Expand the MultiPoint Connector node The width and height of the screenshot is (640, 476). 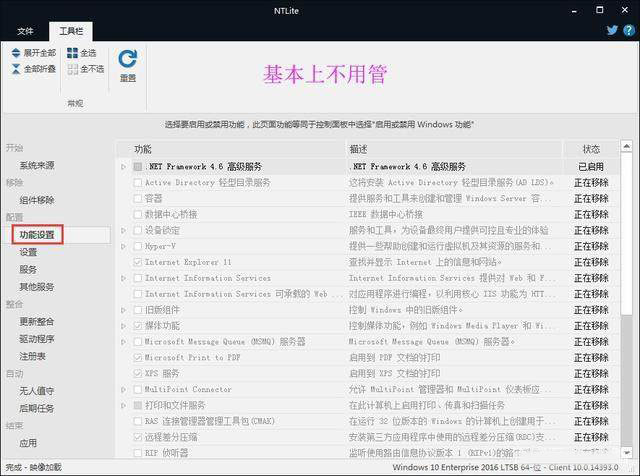(x=124, y=389)
